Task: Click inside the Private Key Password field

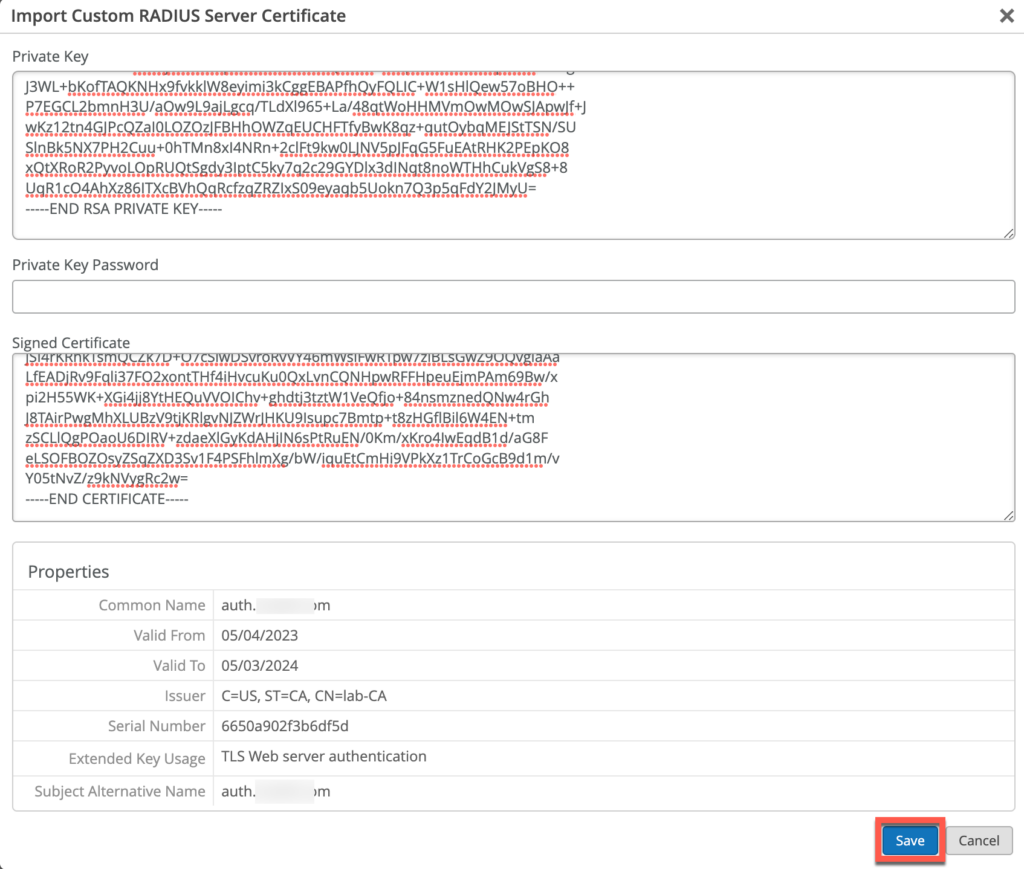Action: (x=512, y=296)
